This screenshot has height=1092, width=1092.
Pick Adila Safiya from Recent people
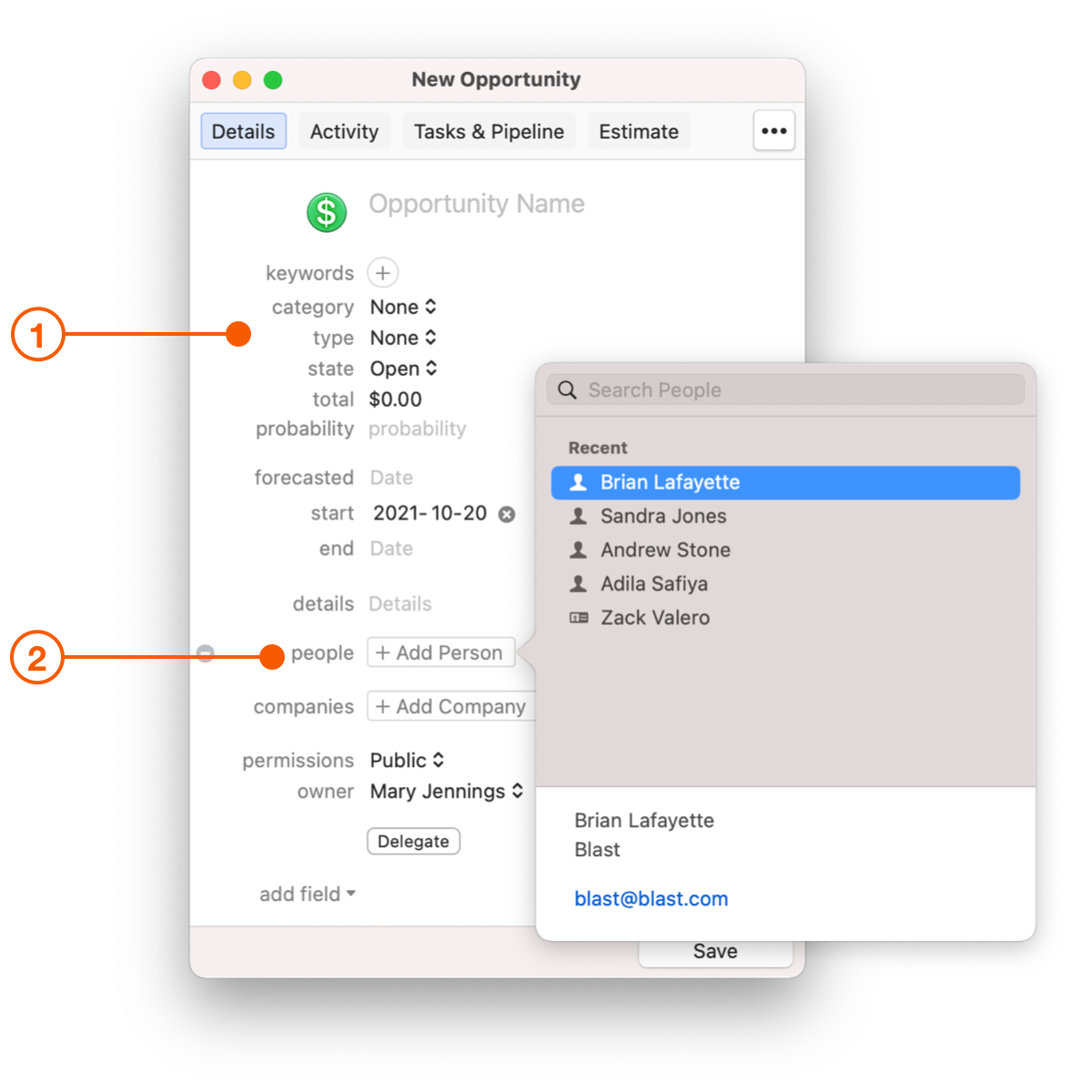[785, 583]
